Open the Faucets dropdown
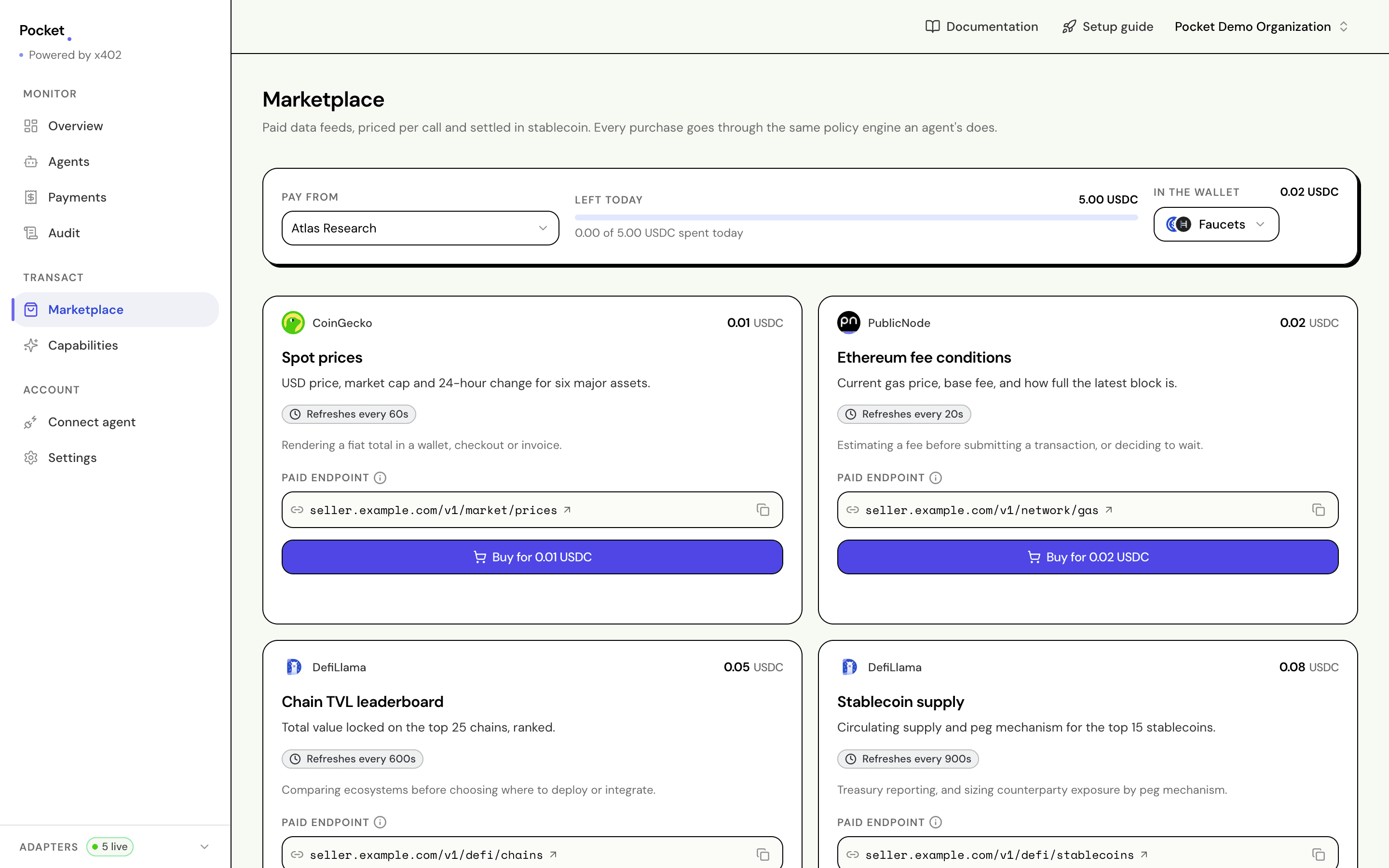Viewport: 1389px width, 868px height. pyautogui.click(x=1216, y=224)
